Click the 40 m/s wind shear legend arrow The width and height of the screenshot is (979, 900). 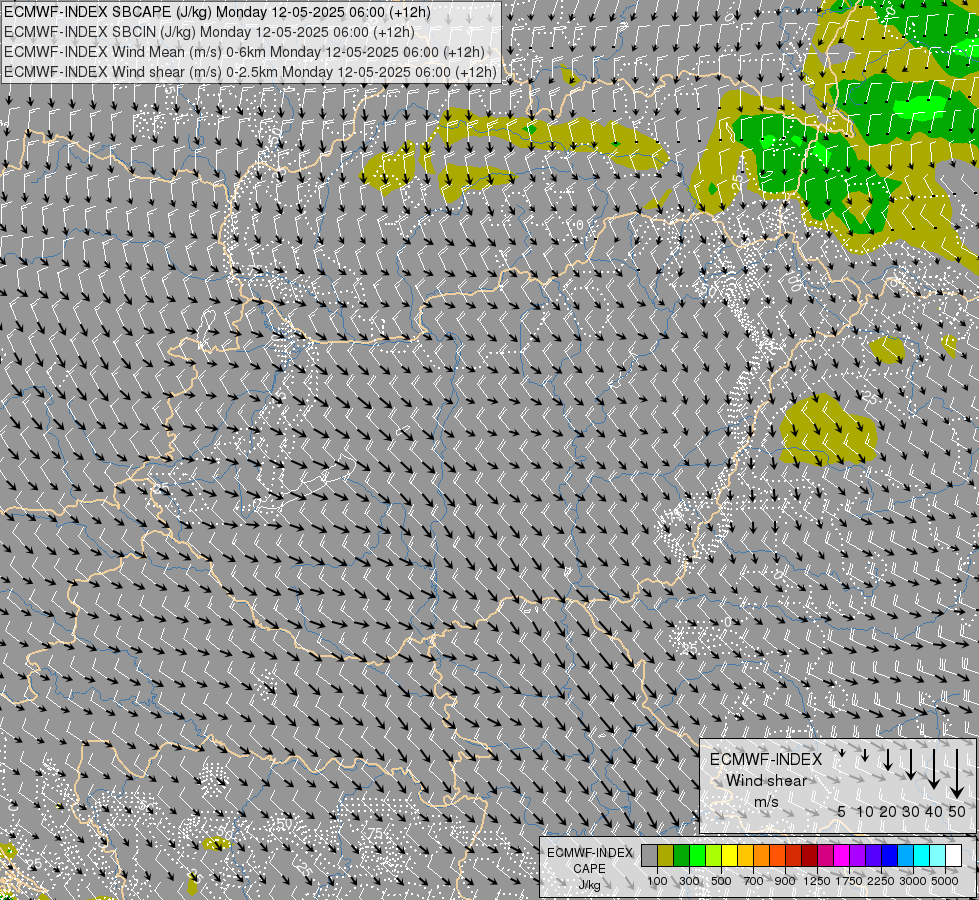(x=933, y=769)
